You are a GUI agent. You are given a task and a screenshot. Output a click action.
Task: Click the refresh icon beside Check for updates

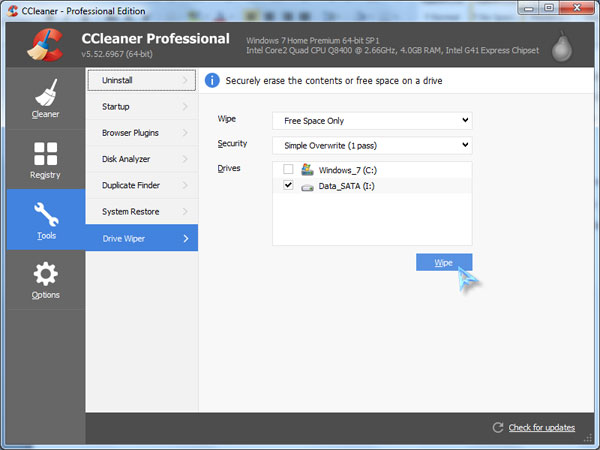pos(497,427)
